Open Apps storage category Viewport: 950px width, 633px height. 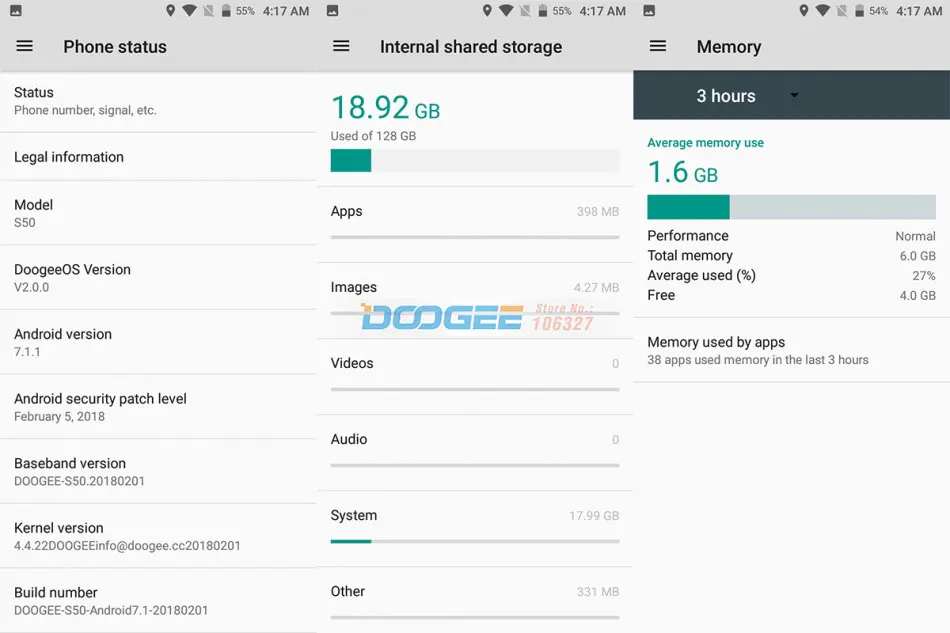474,223
